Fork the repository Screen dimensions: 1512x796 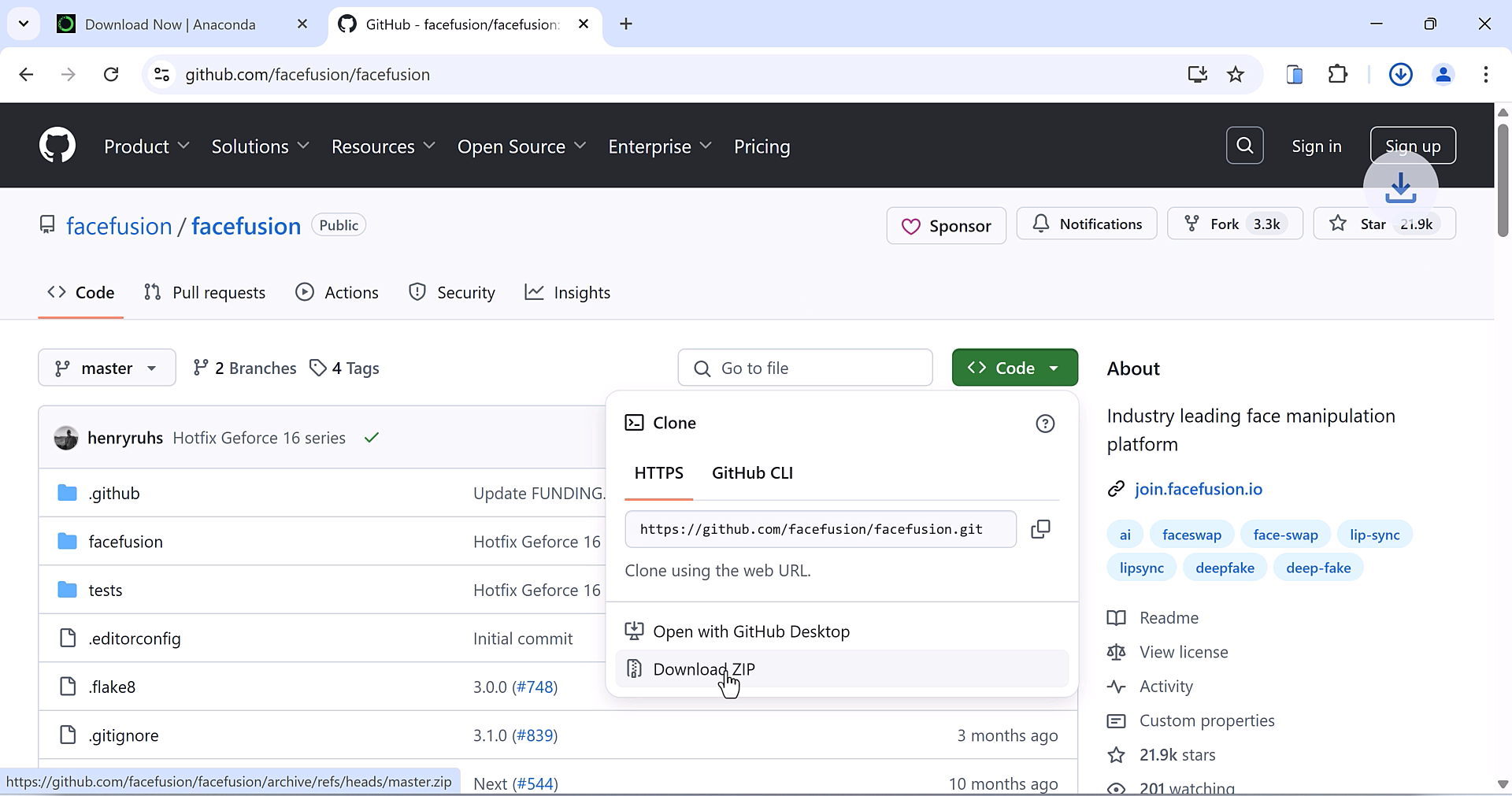[1235, 224]
